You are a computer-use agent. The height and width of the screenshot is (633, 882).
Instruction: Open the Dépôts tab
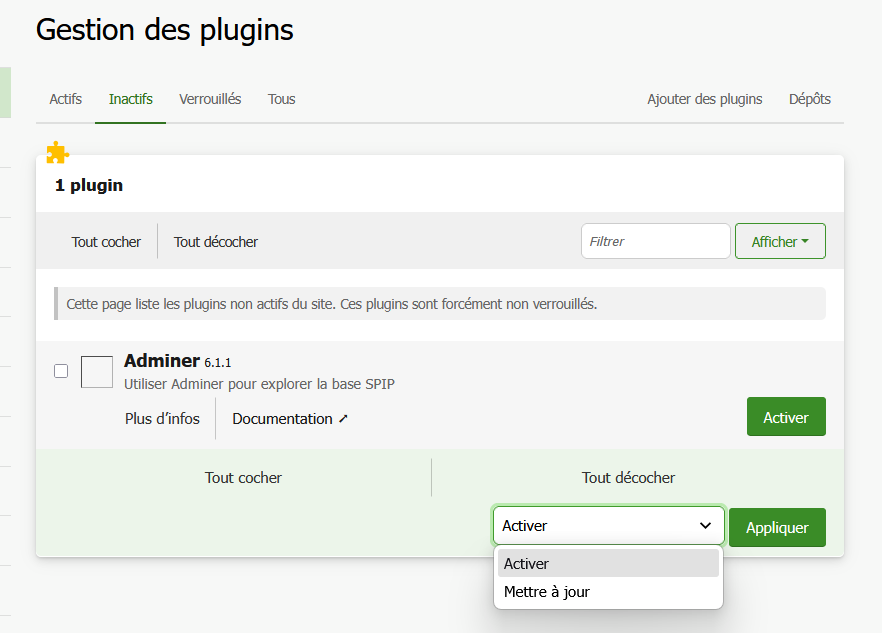pyautogui.click(x=809, y=99)
